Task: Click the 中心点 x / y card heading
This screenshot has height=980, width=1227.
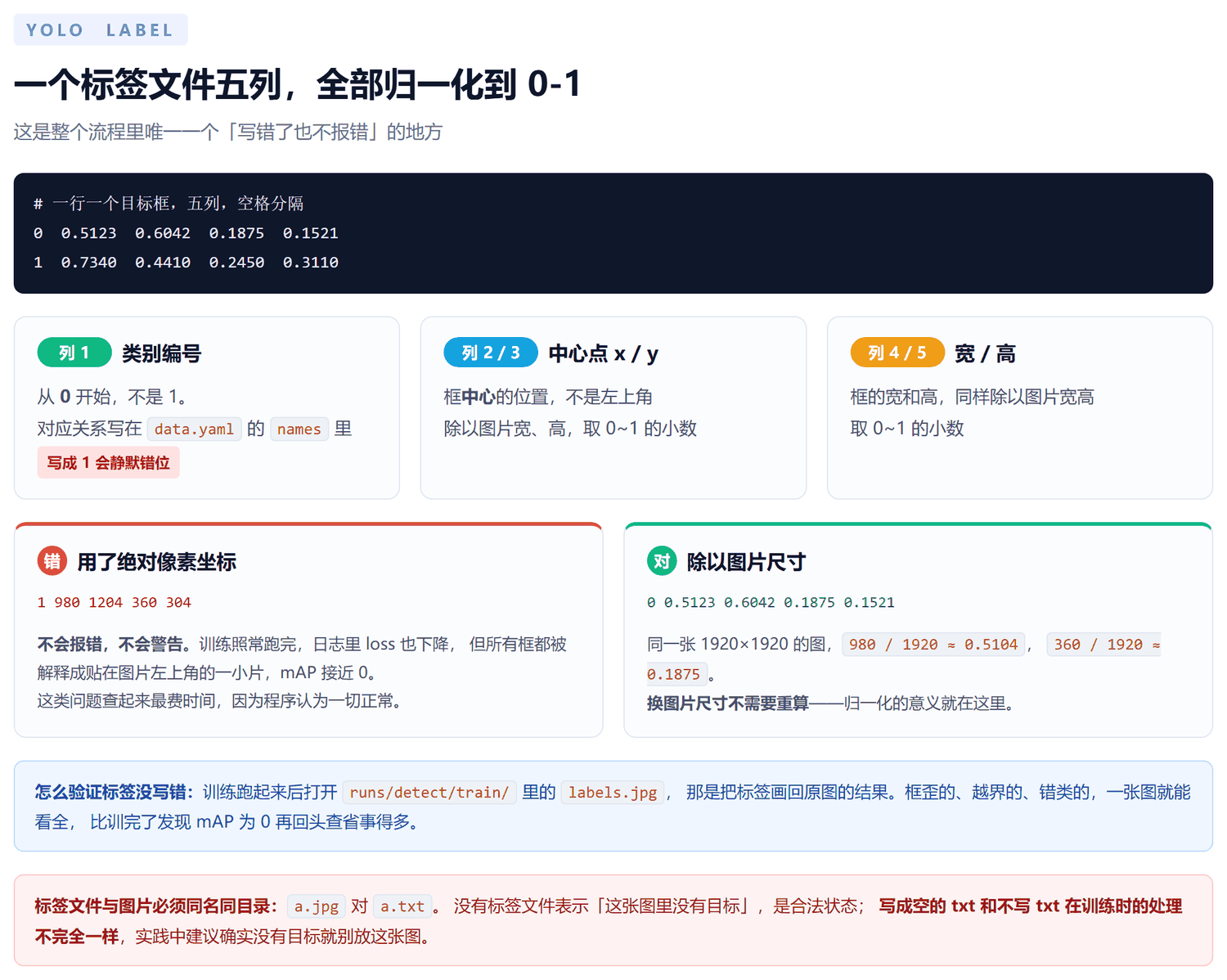Action: click(x=604, y=353)
